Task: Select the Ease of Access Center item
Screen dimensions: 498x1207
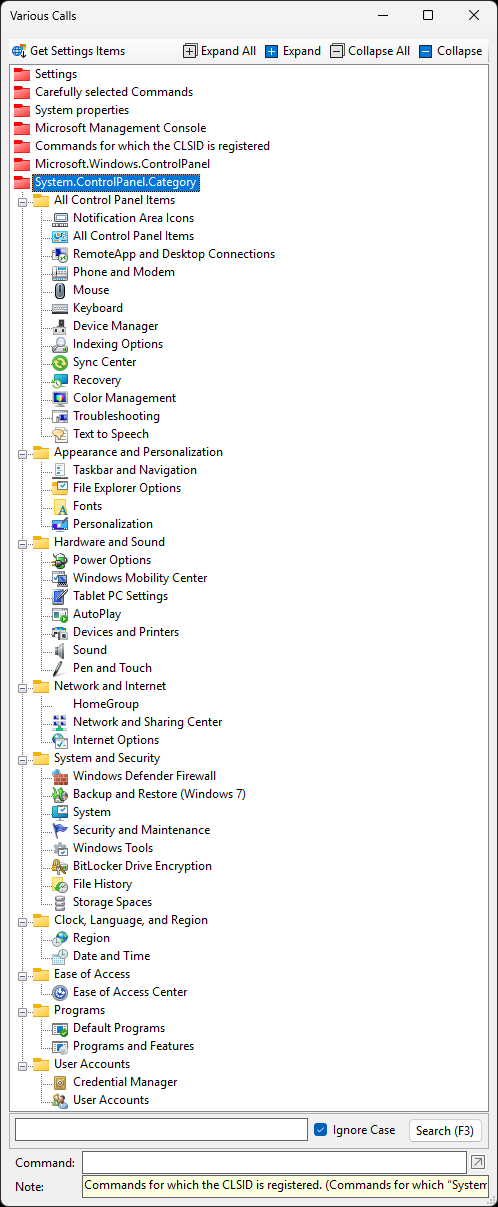Action: point(130,992)
